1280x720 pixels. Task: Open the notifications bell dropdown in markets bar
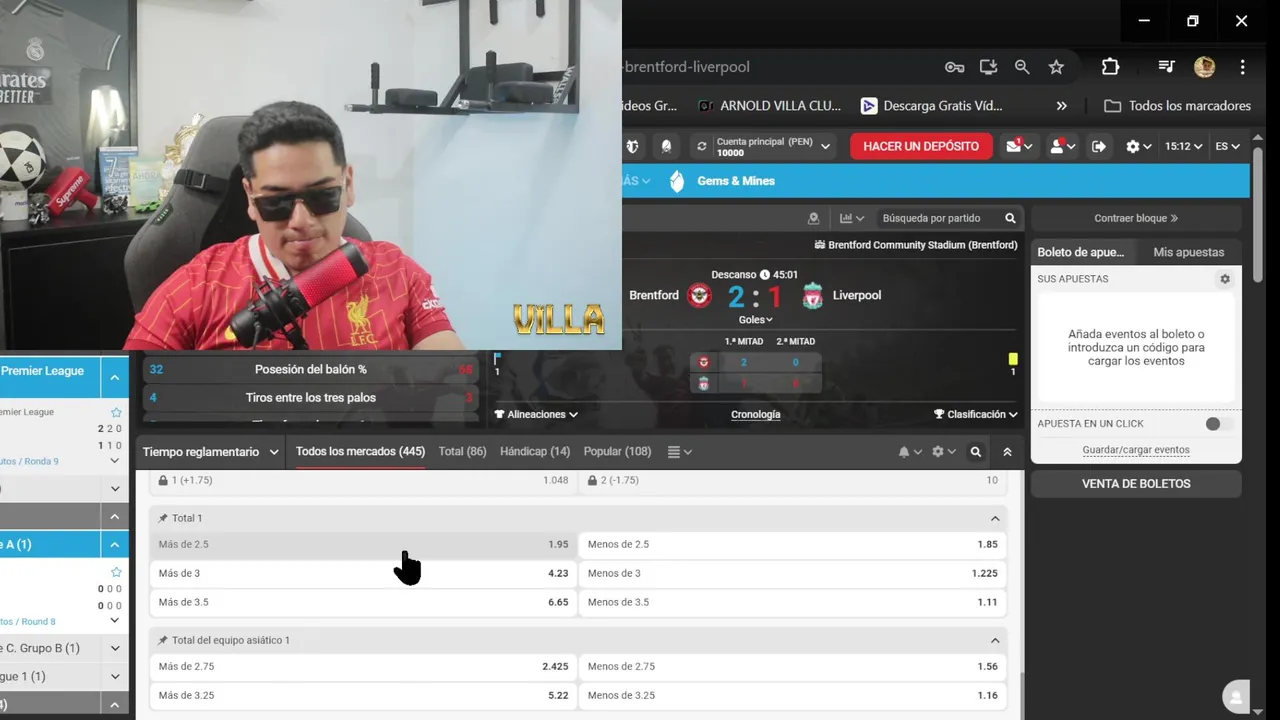click(910, 452)
